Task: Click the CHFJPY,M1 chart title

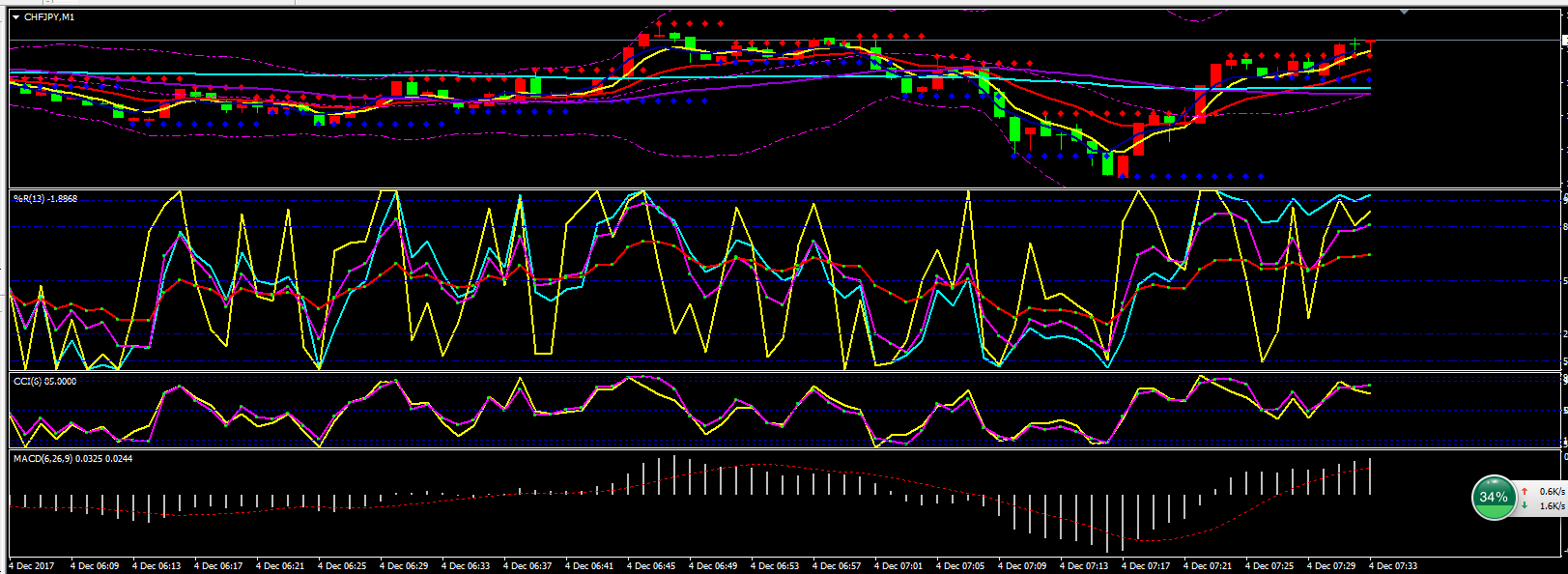Action: [49, 17]
